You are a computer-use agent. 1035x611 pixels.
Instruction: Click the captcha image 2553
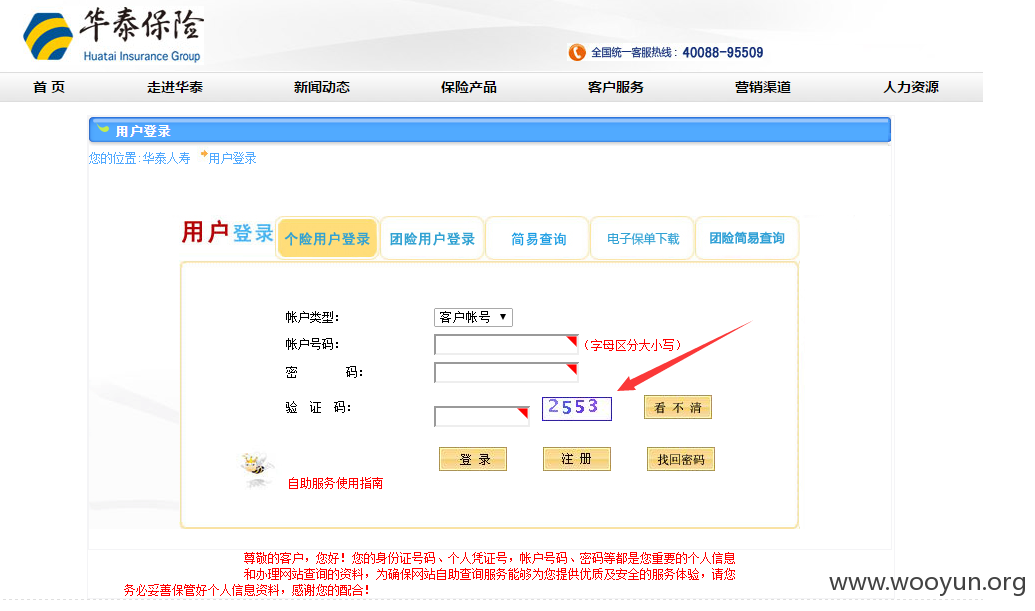[576, 408]
